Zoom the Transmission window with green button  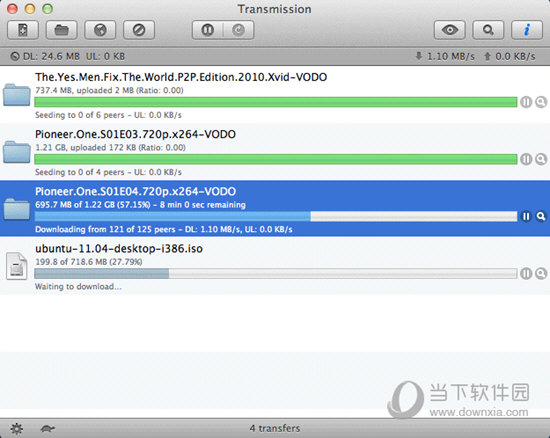tap(47, 9)
